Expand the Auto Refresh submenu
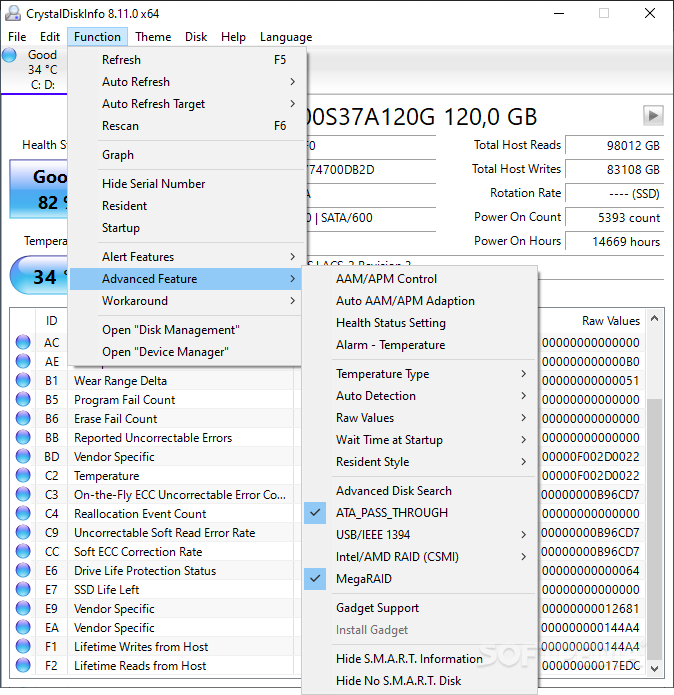The image size is (674, 695). (x=186, y=82)
